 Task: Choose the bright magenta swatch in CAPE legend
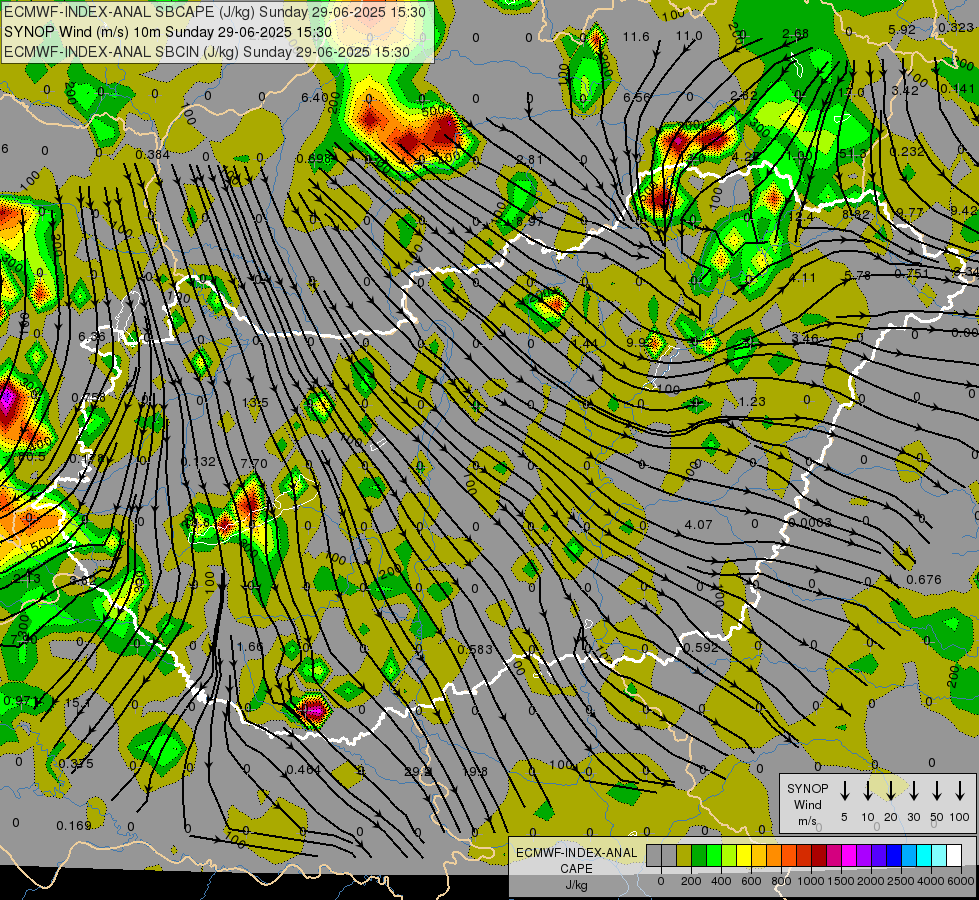click(x=849, y=855)
